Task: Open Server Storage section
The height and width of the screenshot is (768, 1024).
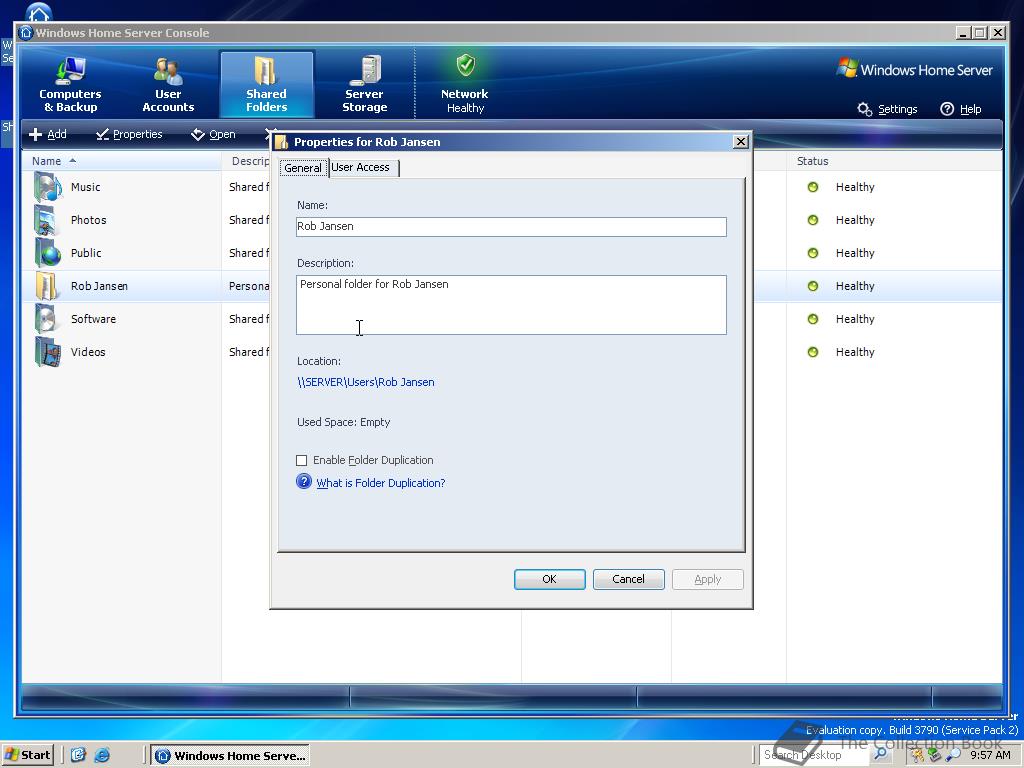Action: 364,85
